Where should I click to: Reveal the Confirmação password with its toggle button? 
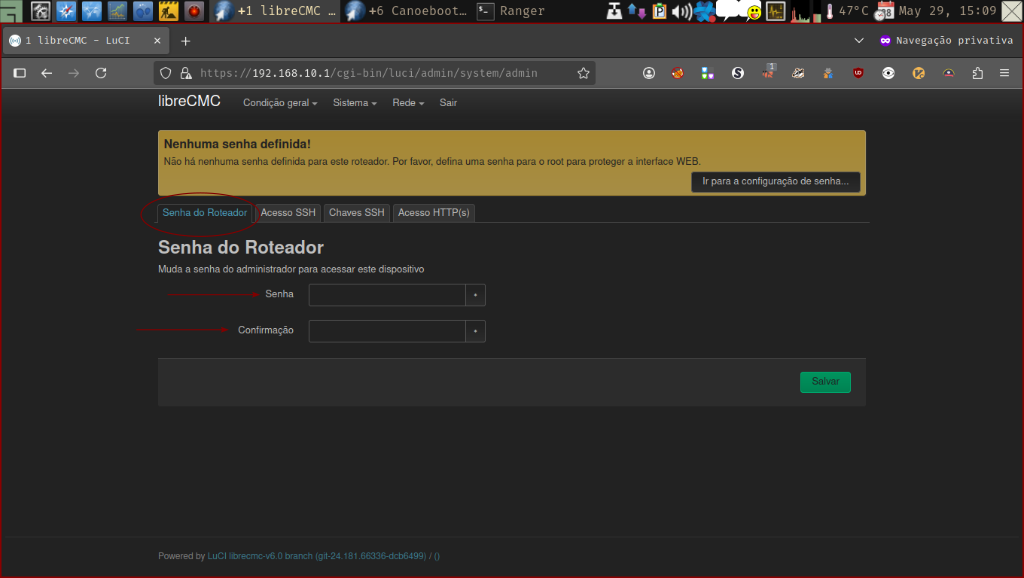pyautogui.click(x=476, y=331)
